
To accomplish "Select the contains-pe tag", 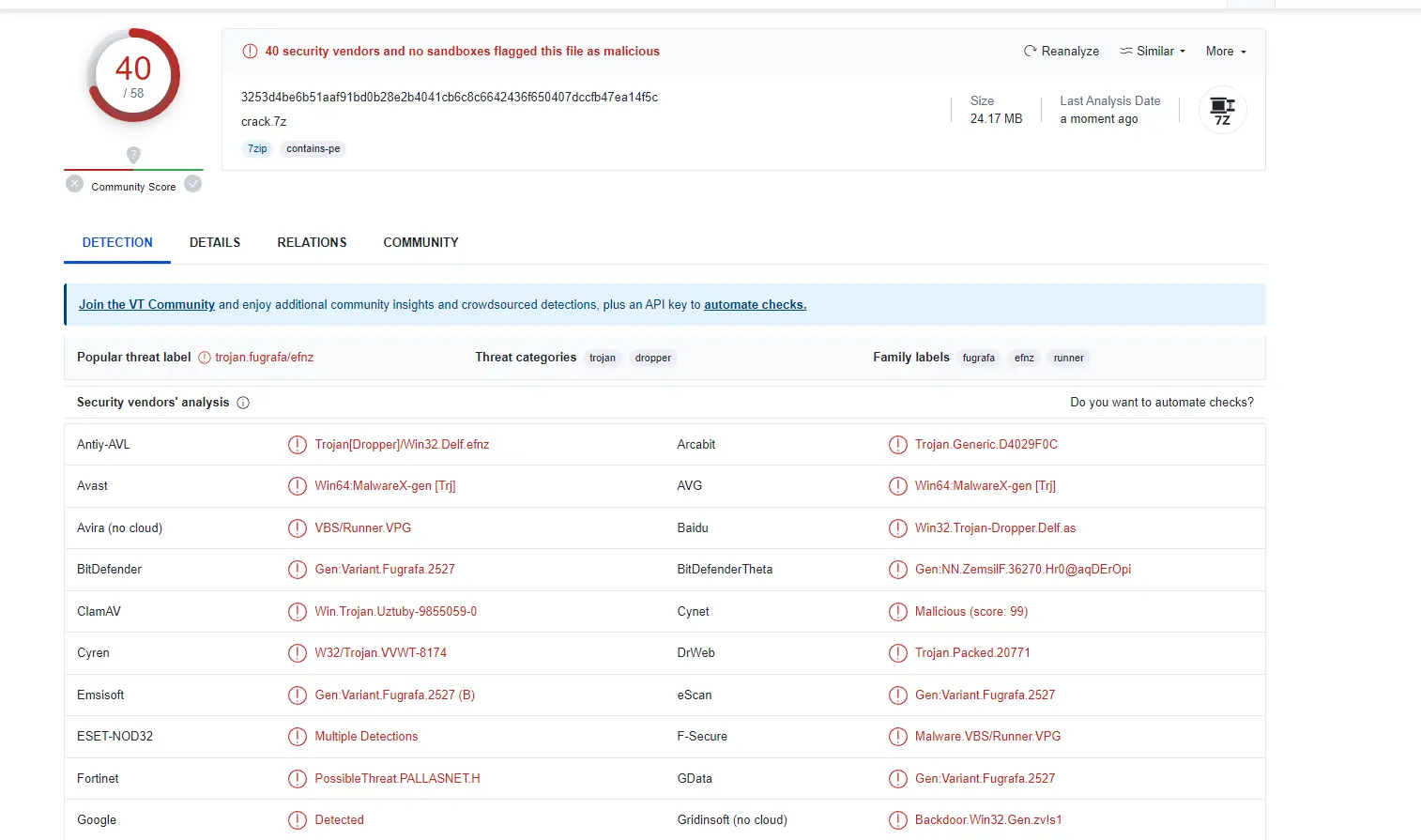I will coord(313,149).
